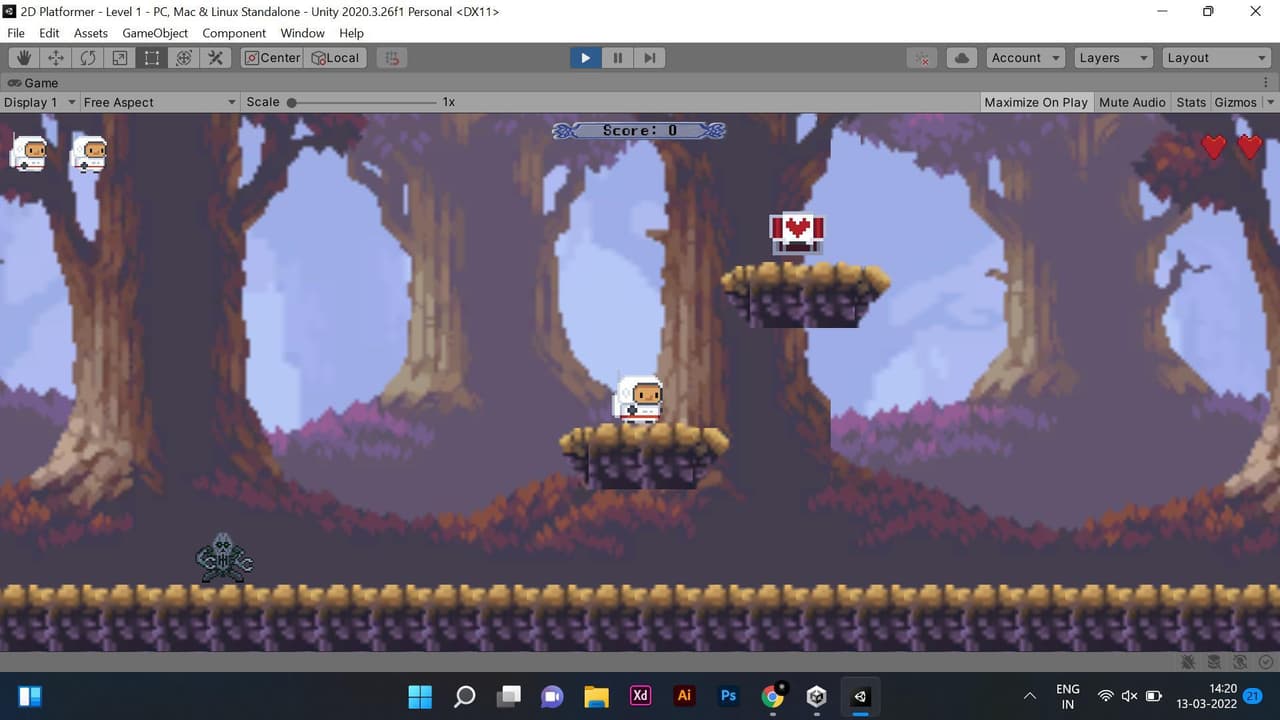Toggle pivot mode Center button
The width and height of the screenshot is (1280, 720).
coord(272,58)
